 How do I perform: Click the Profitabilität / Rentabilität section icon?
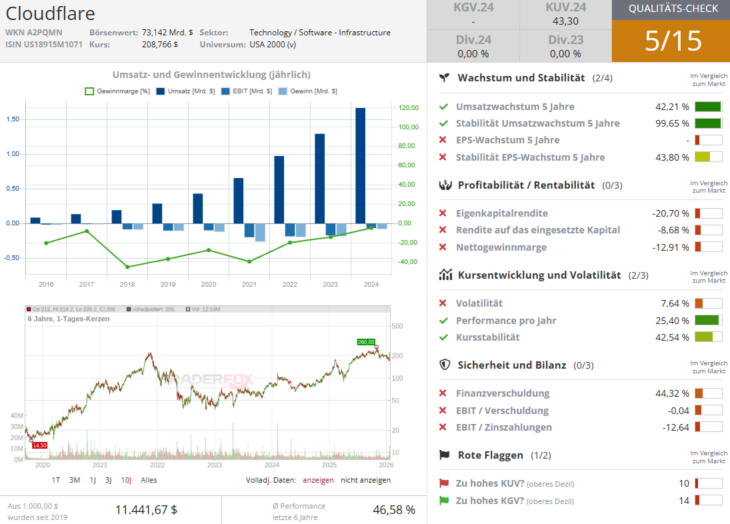pos(444,185)
